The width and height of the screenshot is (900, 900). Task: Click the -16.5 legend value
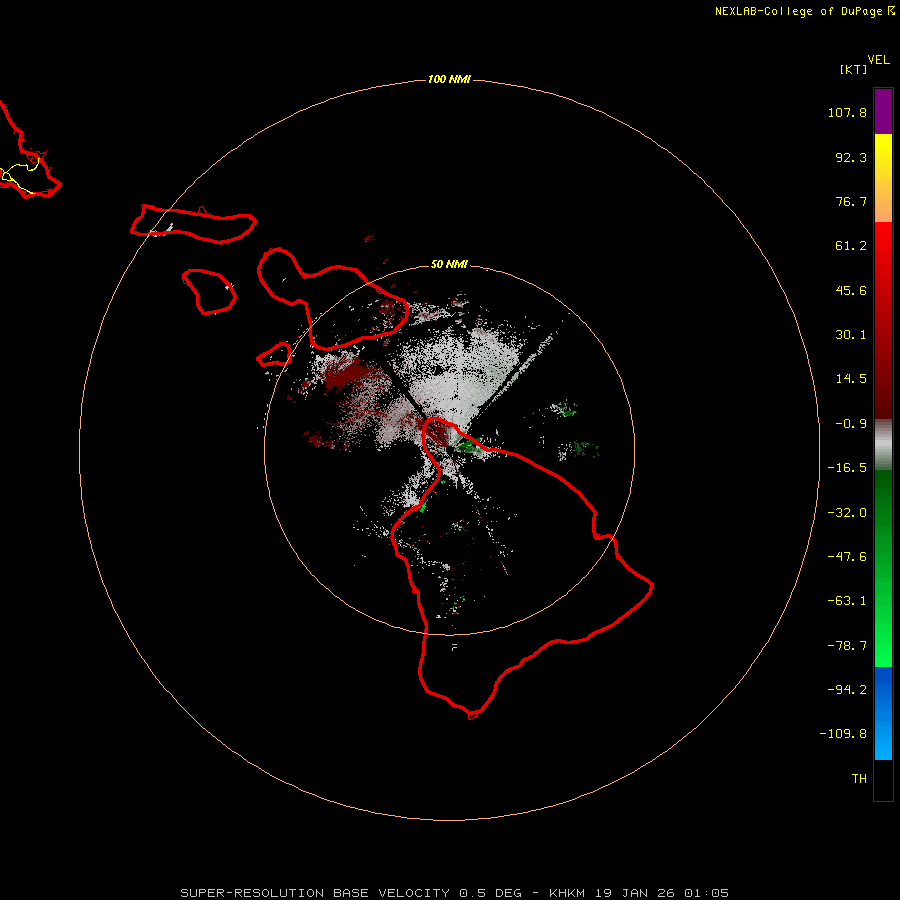click(x=847, y=468)
